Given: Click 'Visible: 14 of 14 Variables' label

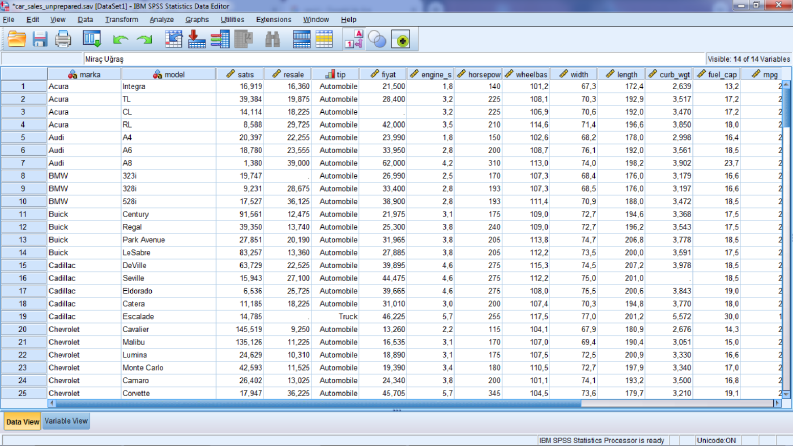Looking at the screenshot, I should coord(748,59).
